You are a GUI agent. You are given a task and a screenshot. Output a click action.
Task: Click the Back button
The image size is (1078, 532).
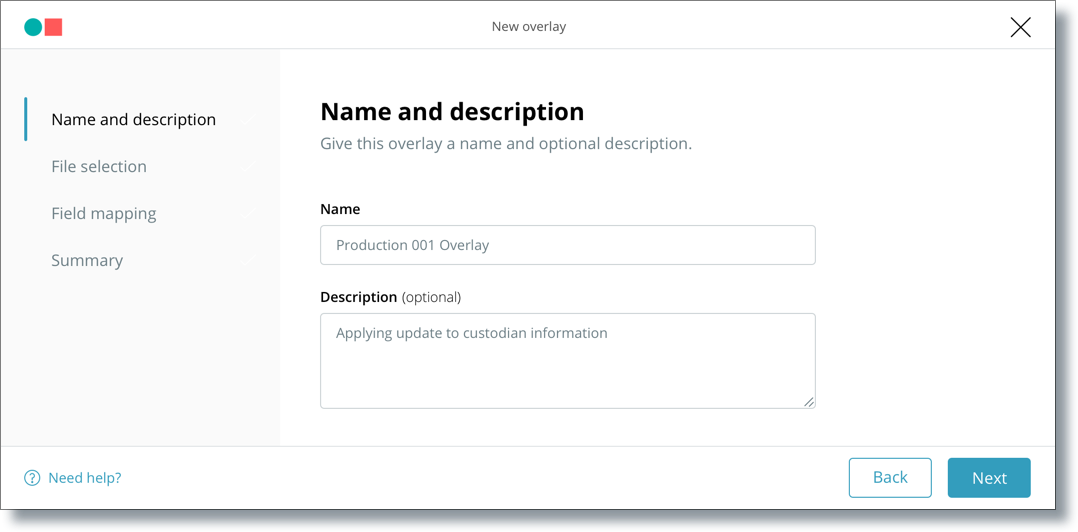(x=890, y=478)
